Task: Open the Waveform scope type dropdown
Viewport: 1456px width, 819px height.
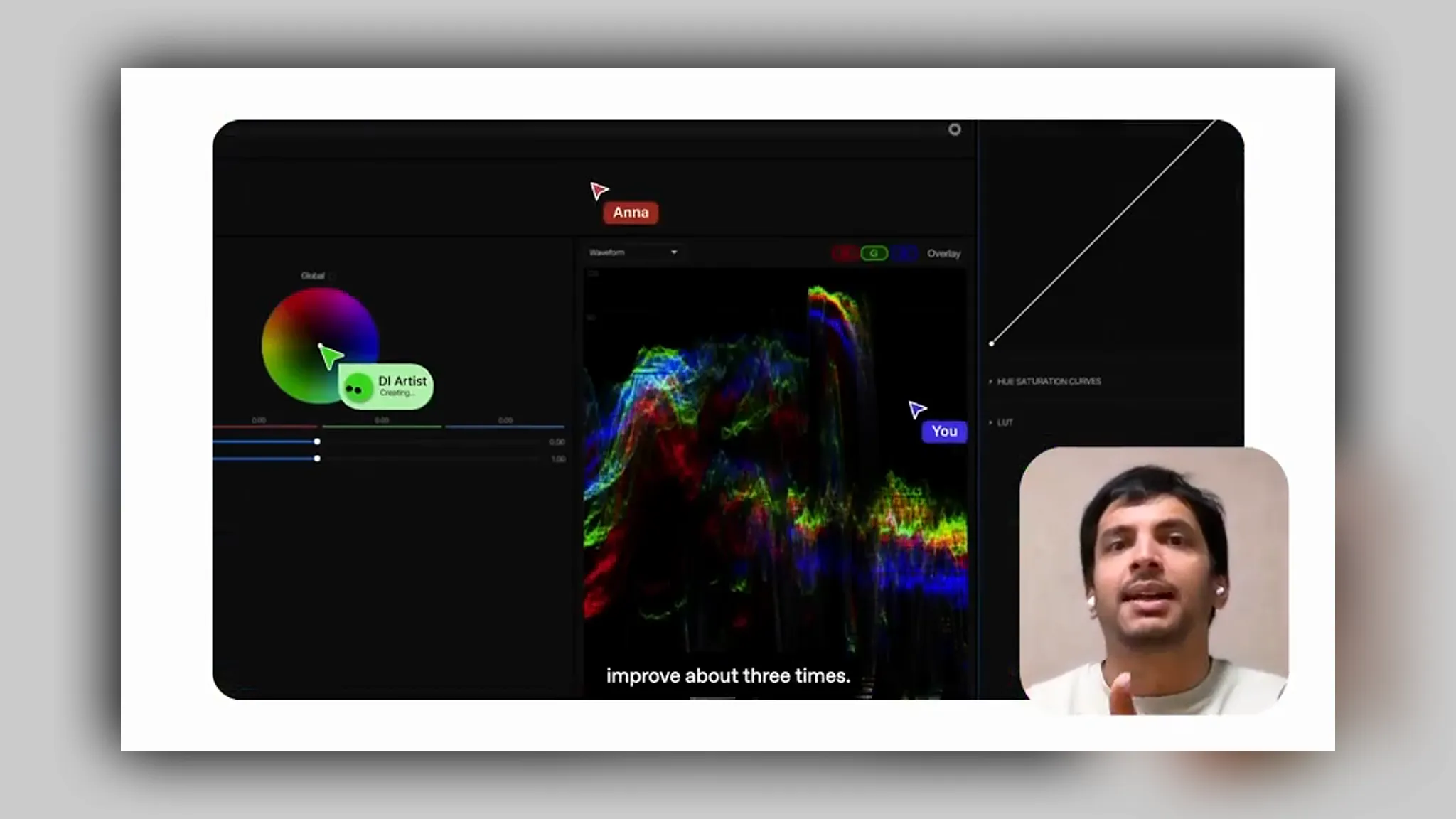Action: [633, 252]
